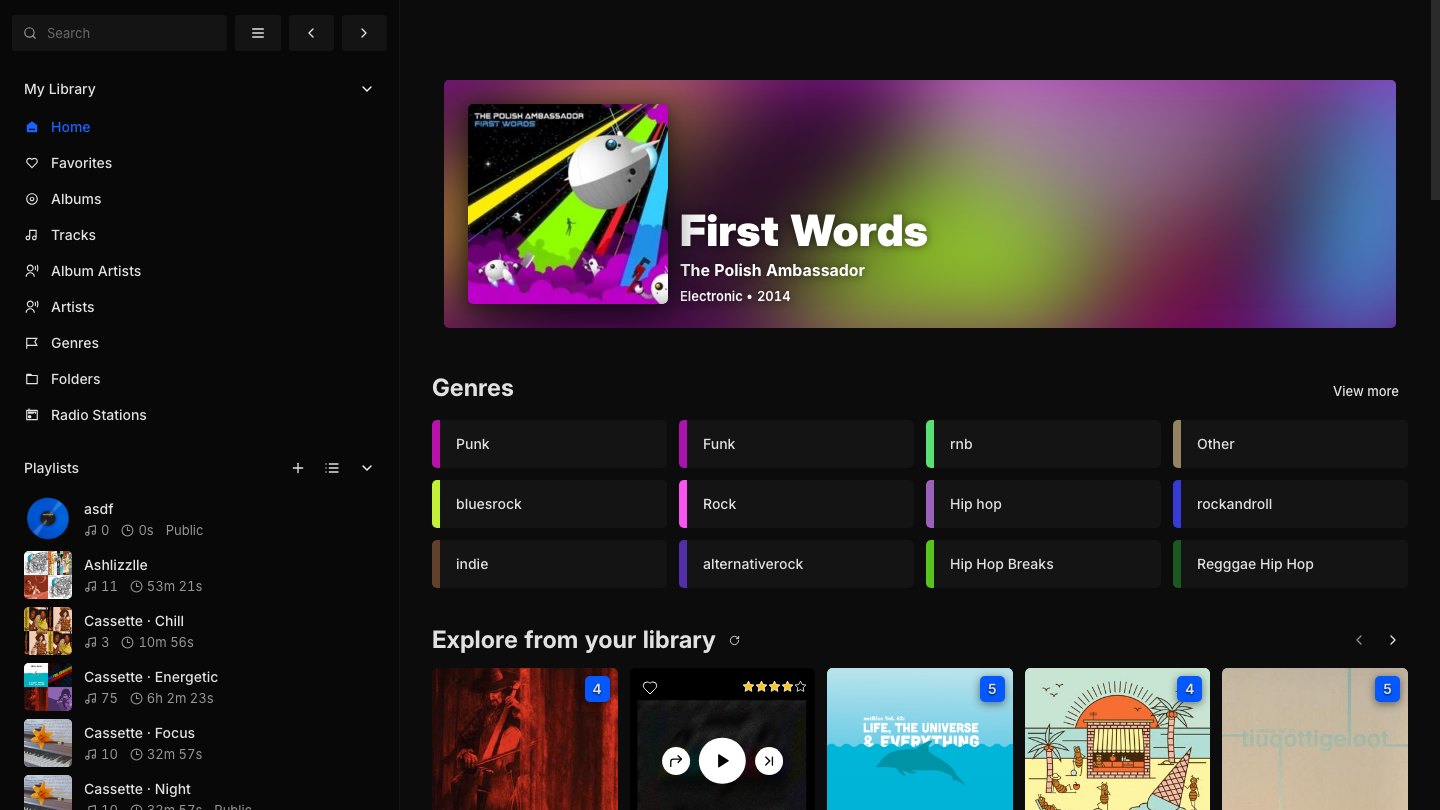Open Tracks in the sidebar
The height and width of the screenshot is (810, 1440).
click(x=200, y=235)
